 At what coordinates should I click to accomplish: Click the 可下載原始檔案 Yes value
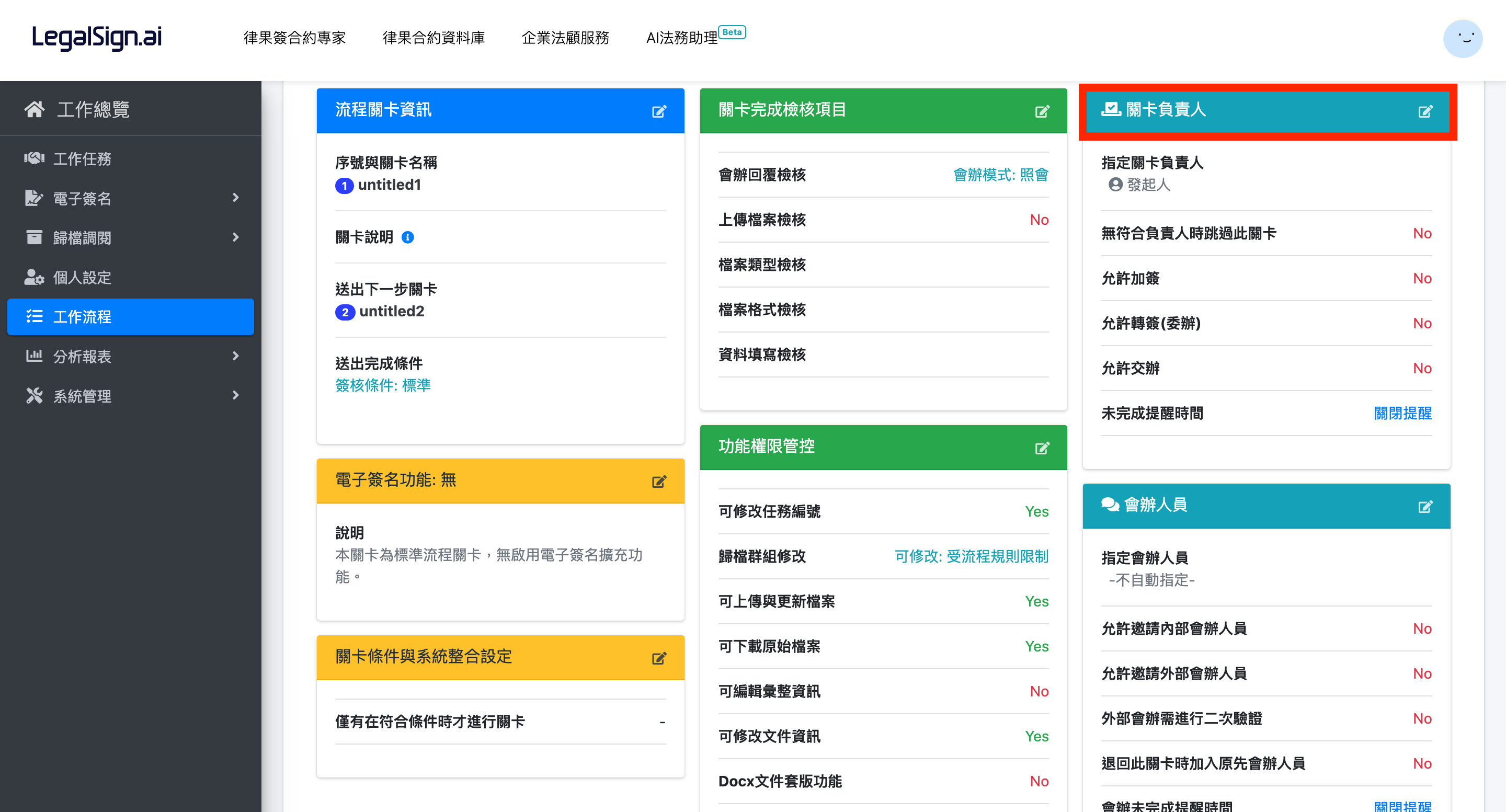(1036, 647)
